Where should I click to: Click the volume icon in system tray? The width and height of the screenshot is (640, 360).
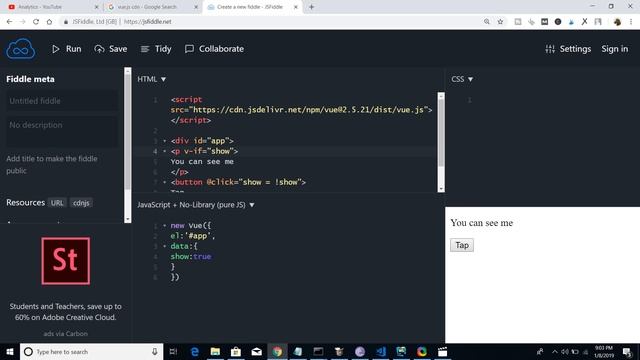coord(565,351)
